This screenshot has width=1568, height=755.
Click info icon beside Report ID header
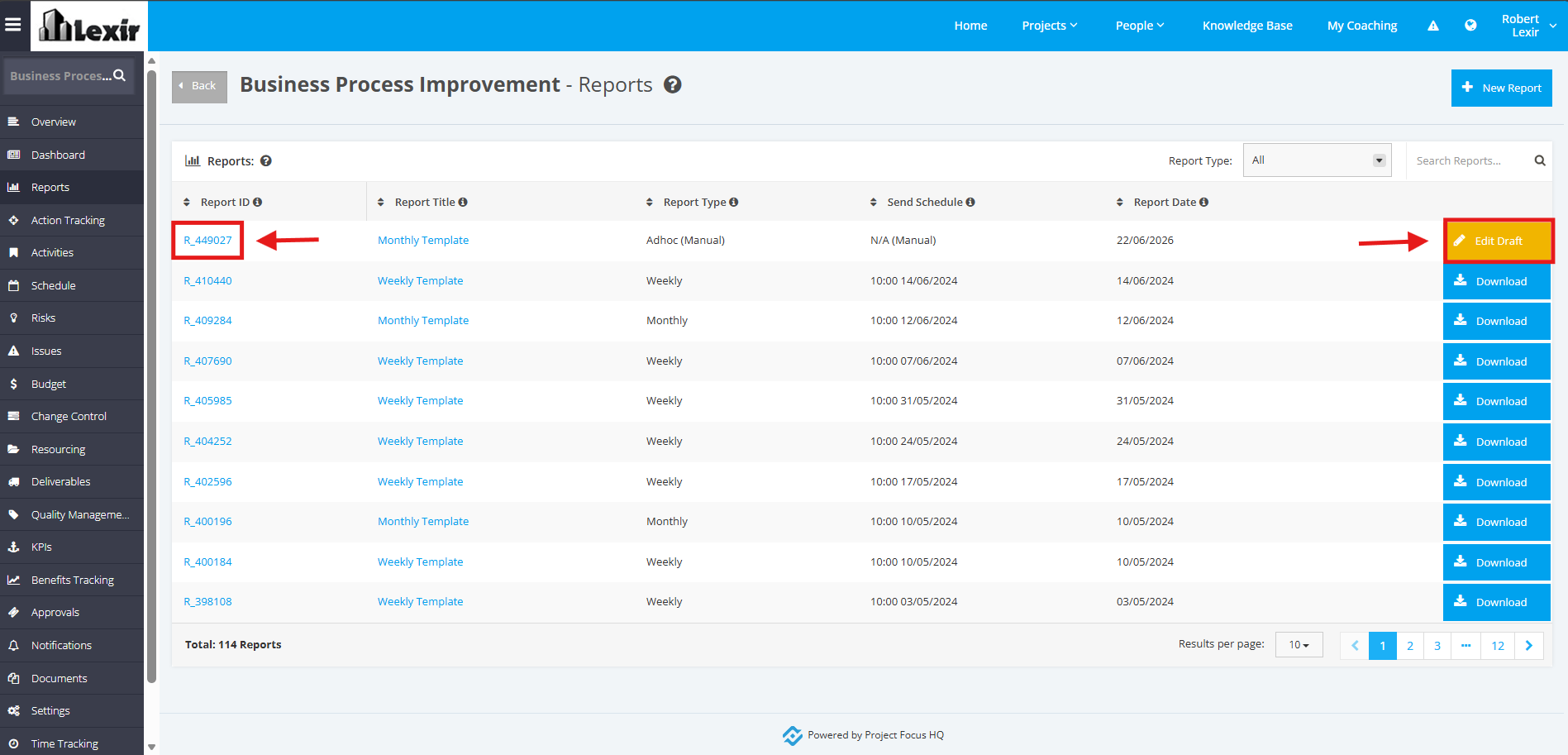point(258,202)
